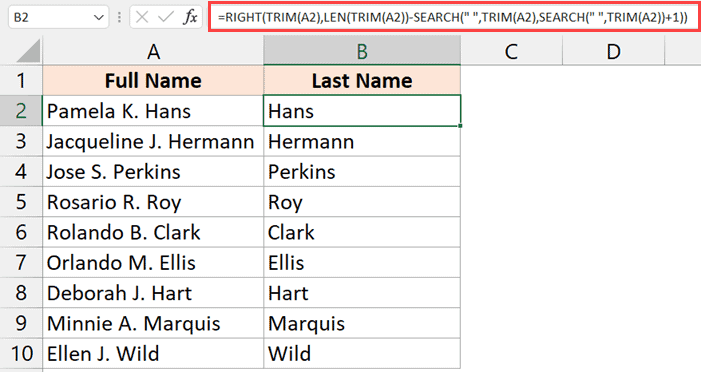This screenshot has height=372, width=701.
Task: Select row 1 header
Action: click(x=21, y=80)
